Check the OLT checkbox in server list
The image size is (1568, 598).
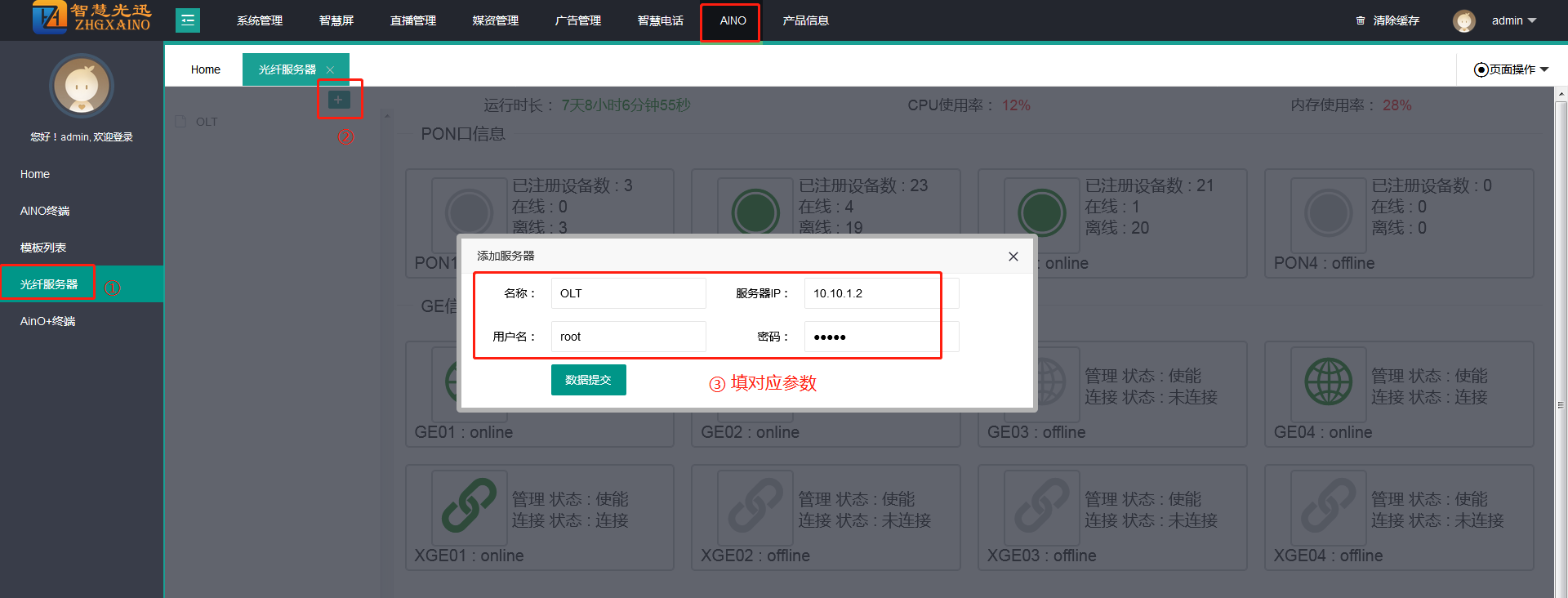180,122
